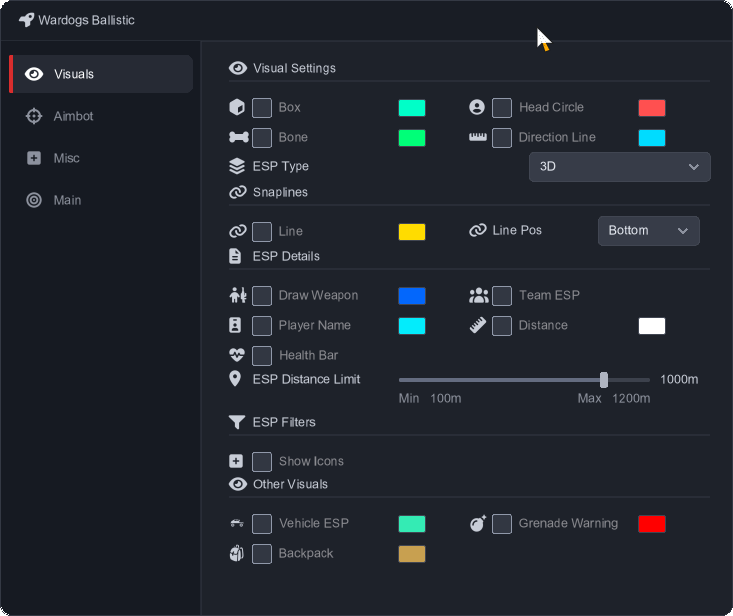Click the ruler icon beside Distance

[x=478, y=325]
